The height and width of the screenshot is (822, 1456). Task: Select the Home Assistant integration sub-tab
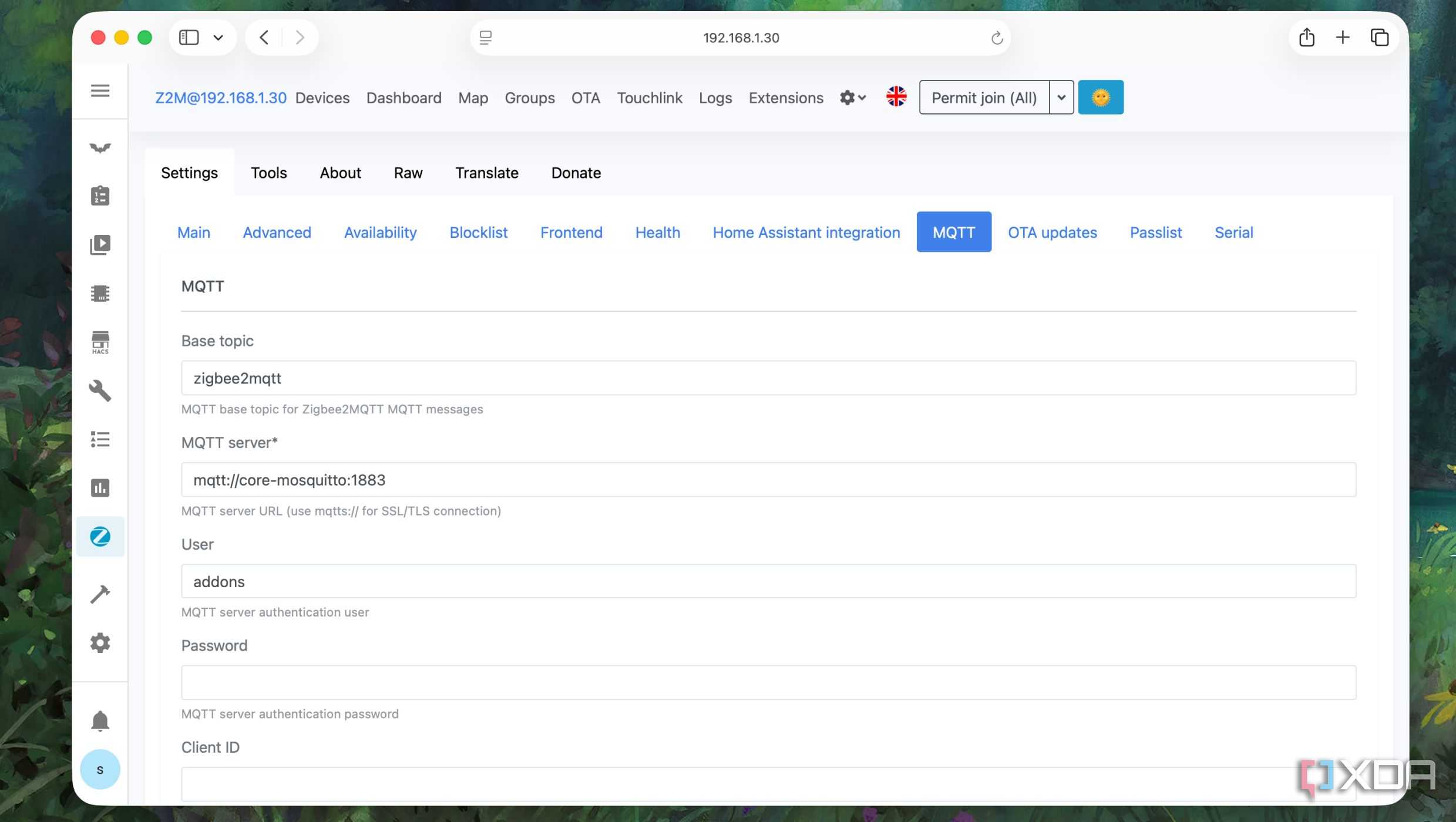tap(806, 232)
